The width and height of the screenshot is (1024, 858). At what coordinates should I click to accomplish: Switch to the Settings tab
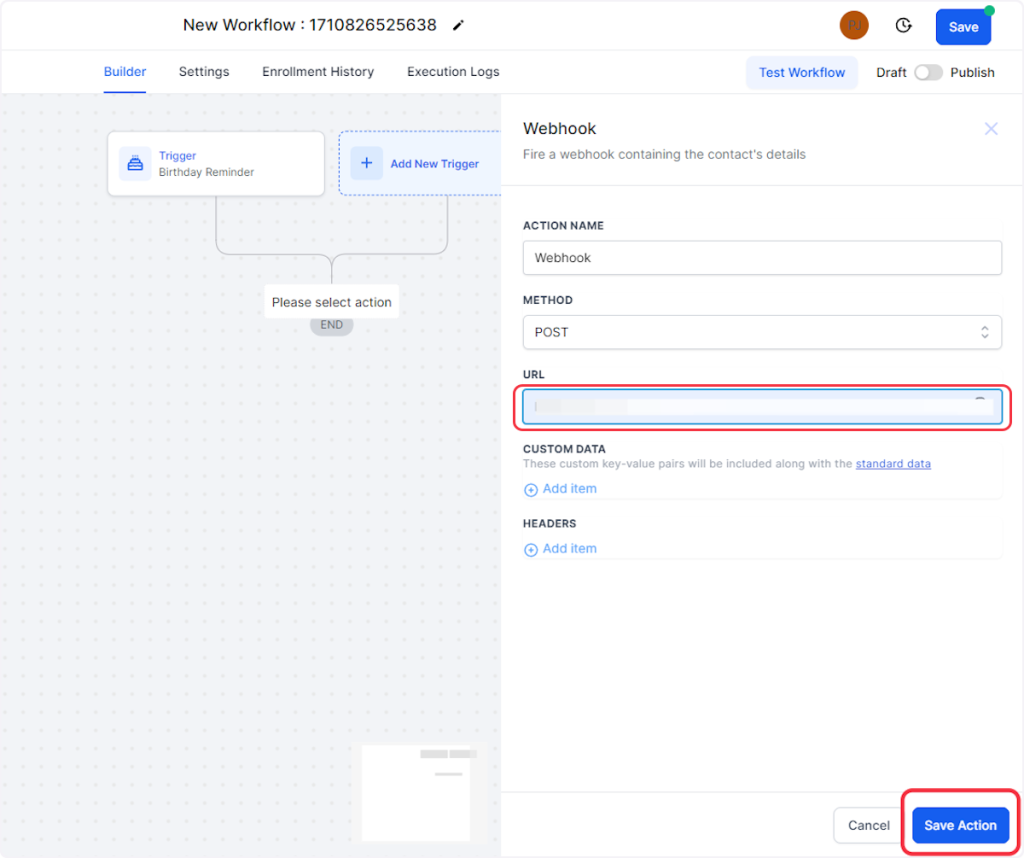tap(204, 72)
